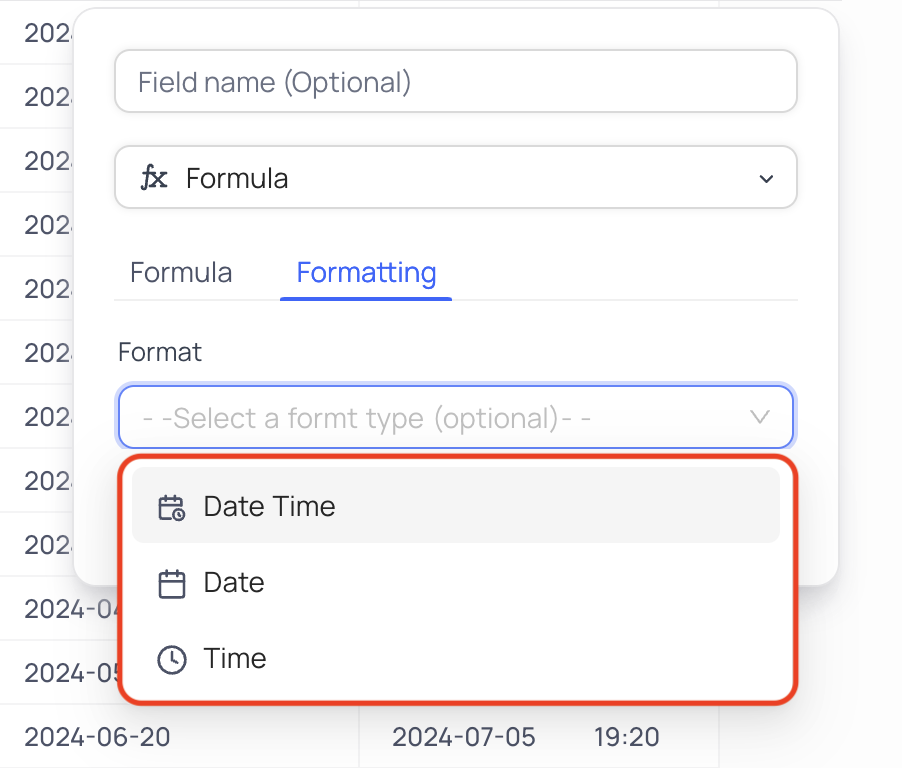
Task: Pick the Time format option
Action: point(456,658)
